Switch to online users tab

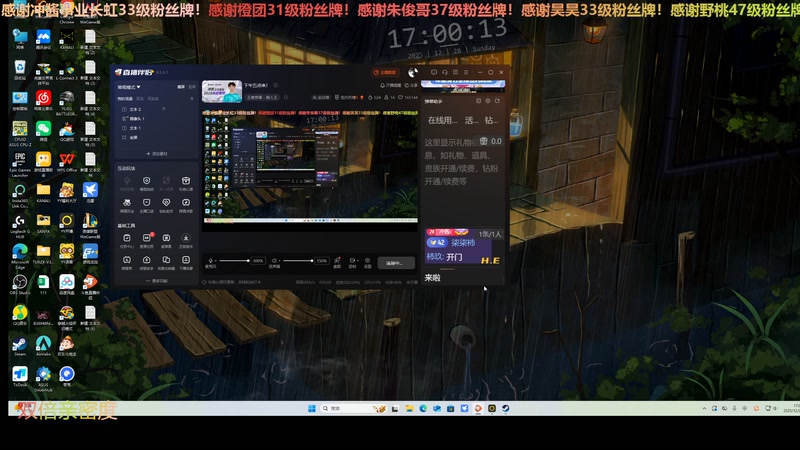pyautogui.click(x=442, y=120)
